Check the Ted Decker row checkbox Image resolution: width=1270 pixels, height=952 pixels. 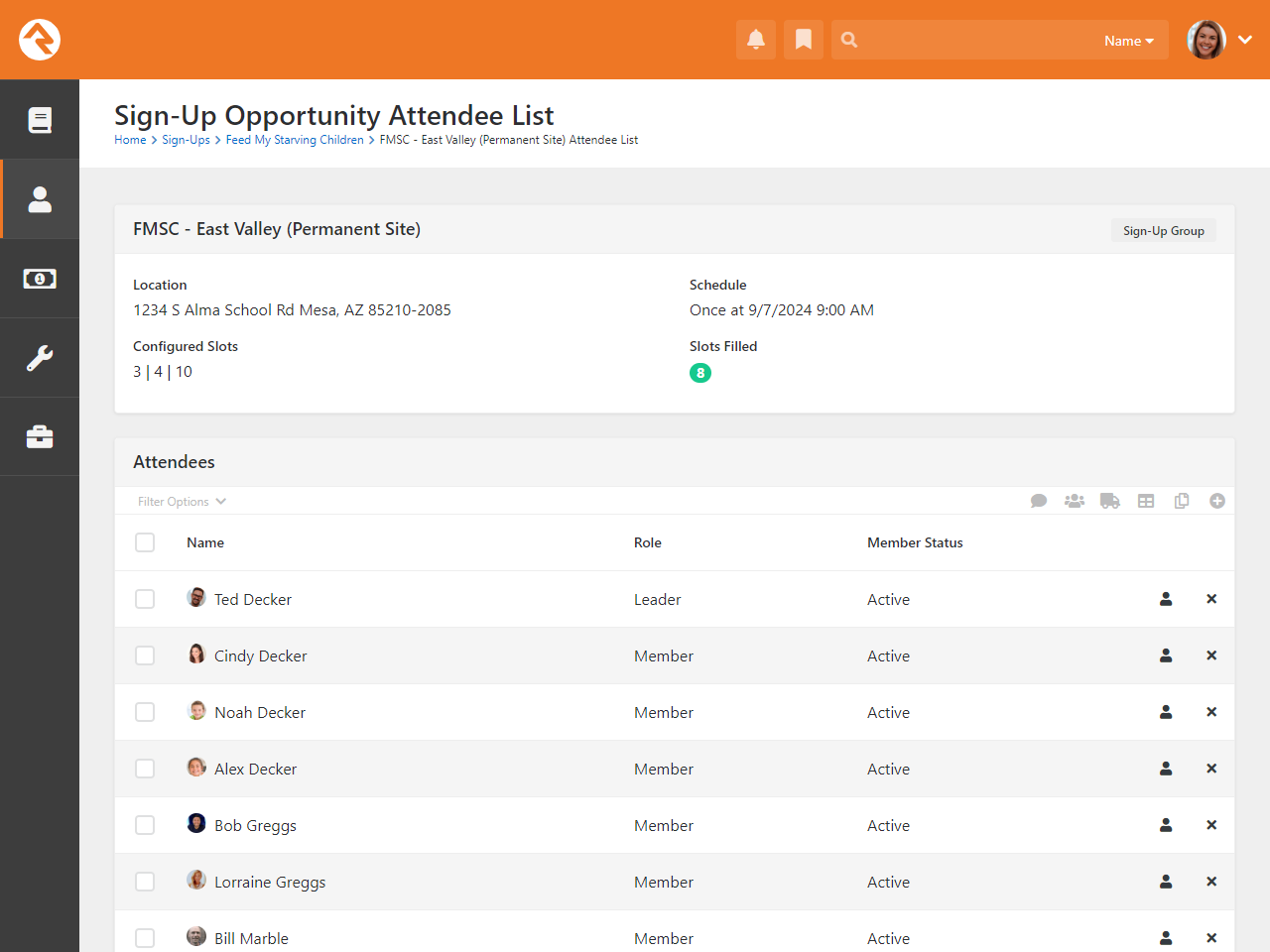(145, 599)
